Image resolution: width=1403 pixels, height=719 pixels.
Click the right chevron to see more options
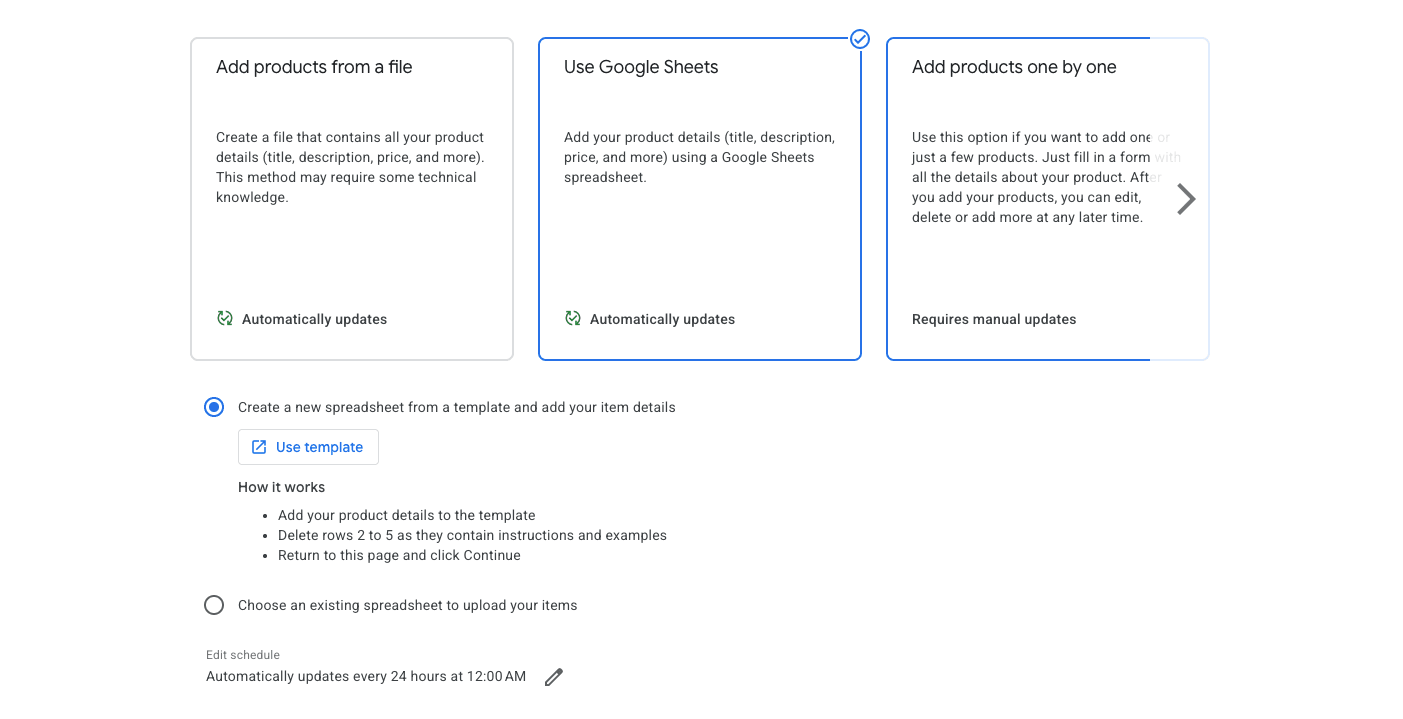(x=1185, y=198)
